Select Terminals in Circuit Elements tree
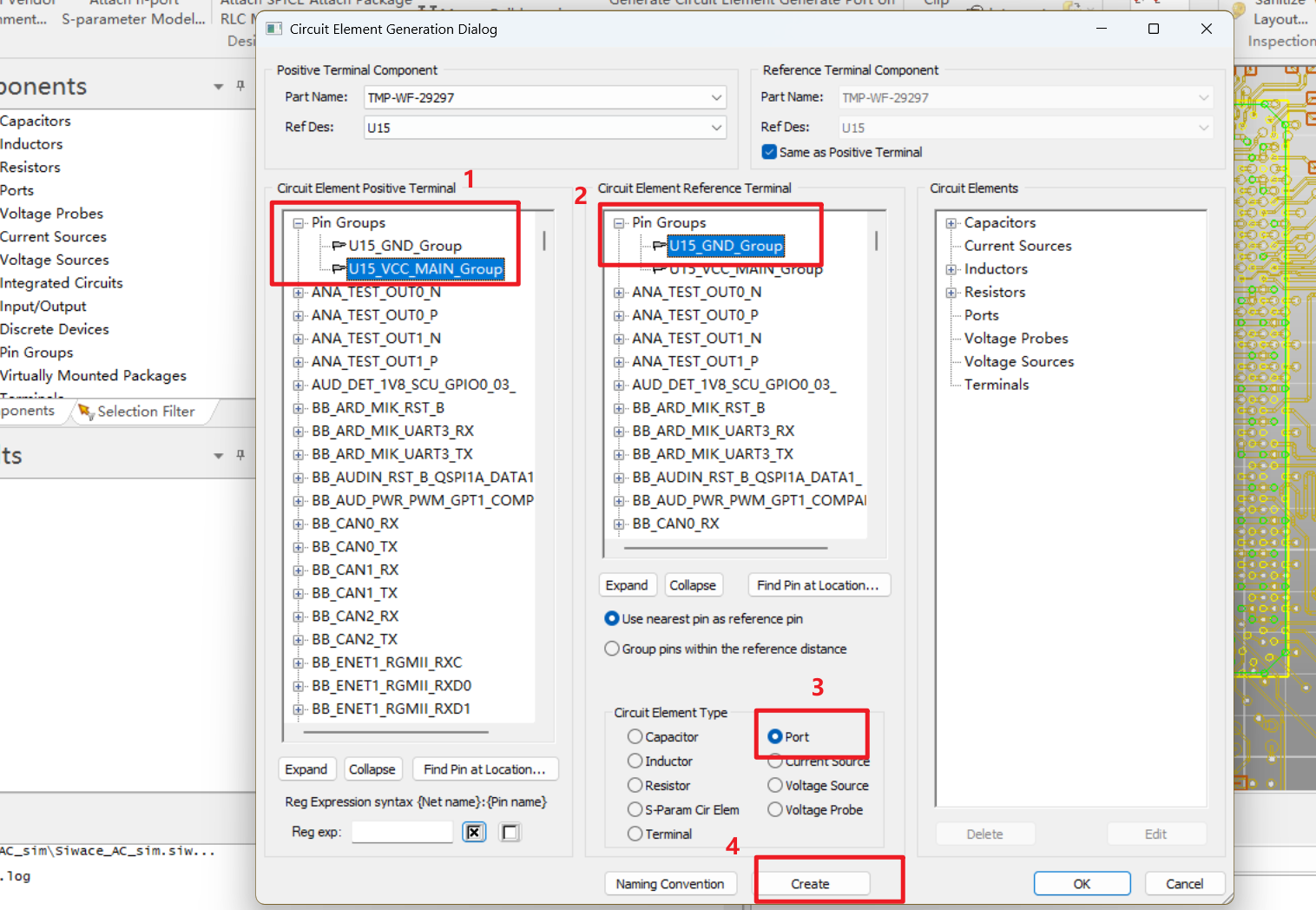1316x910 pixels. pyautogui.click(x=997, y=385)
